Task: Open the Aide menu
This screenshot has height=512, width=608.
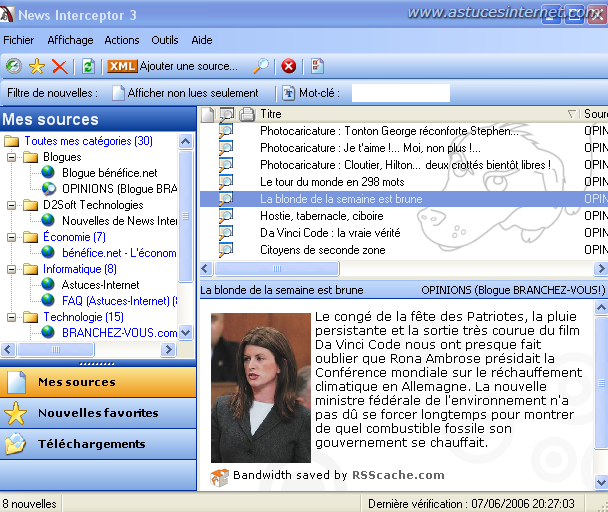Action: tap(202, 40)
